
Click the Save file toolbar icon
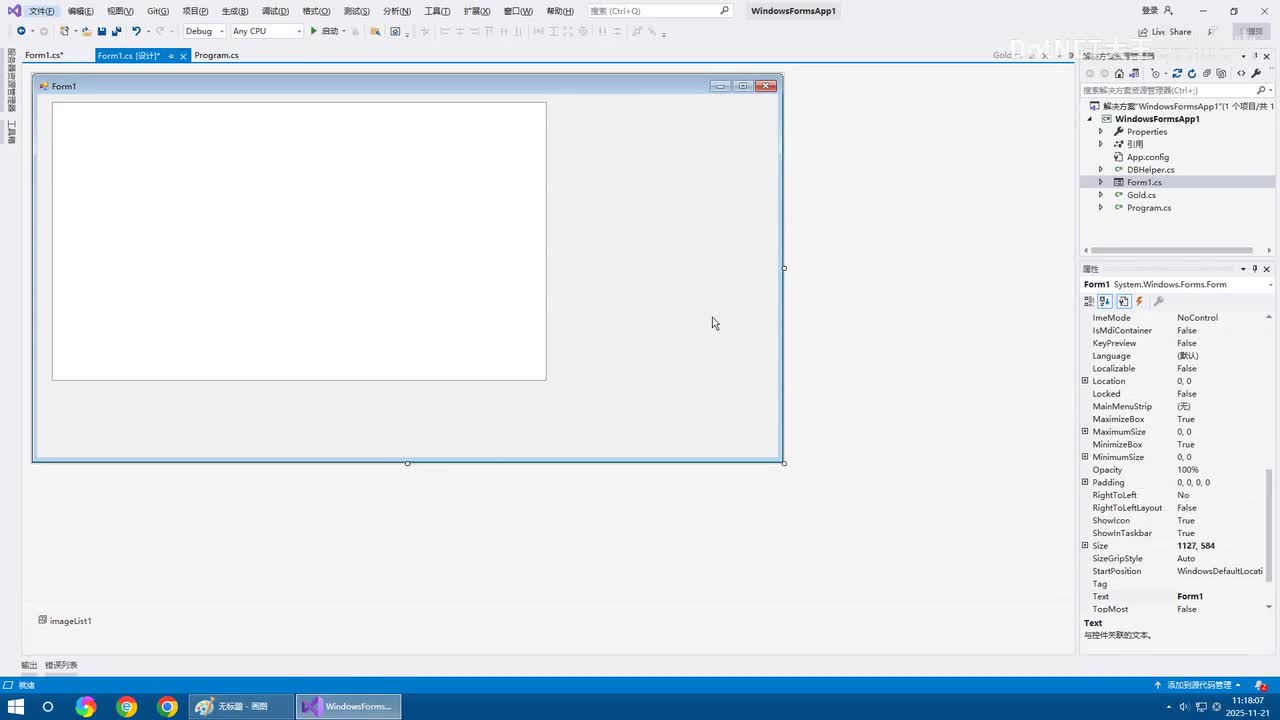pyautogui.click(x=102, y=31)
